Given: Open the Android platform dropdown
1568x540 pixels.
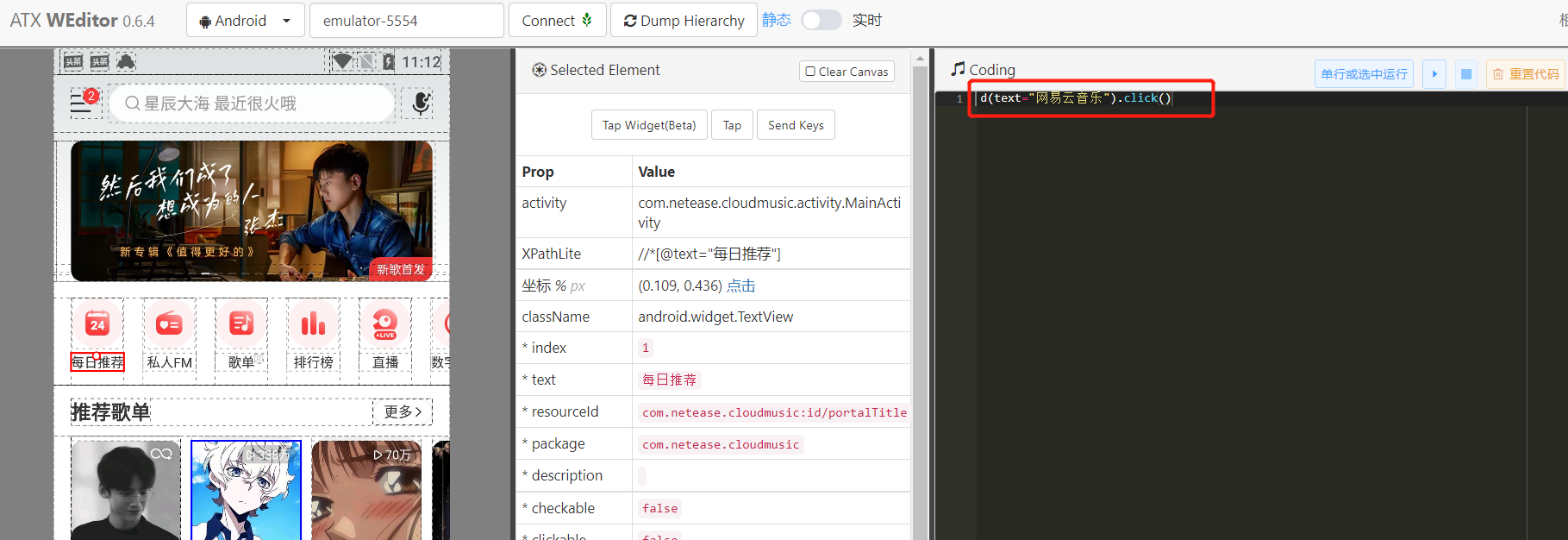Looking at the screenshot, I should (x=246, y=21).
